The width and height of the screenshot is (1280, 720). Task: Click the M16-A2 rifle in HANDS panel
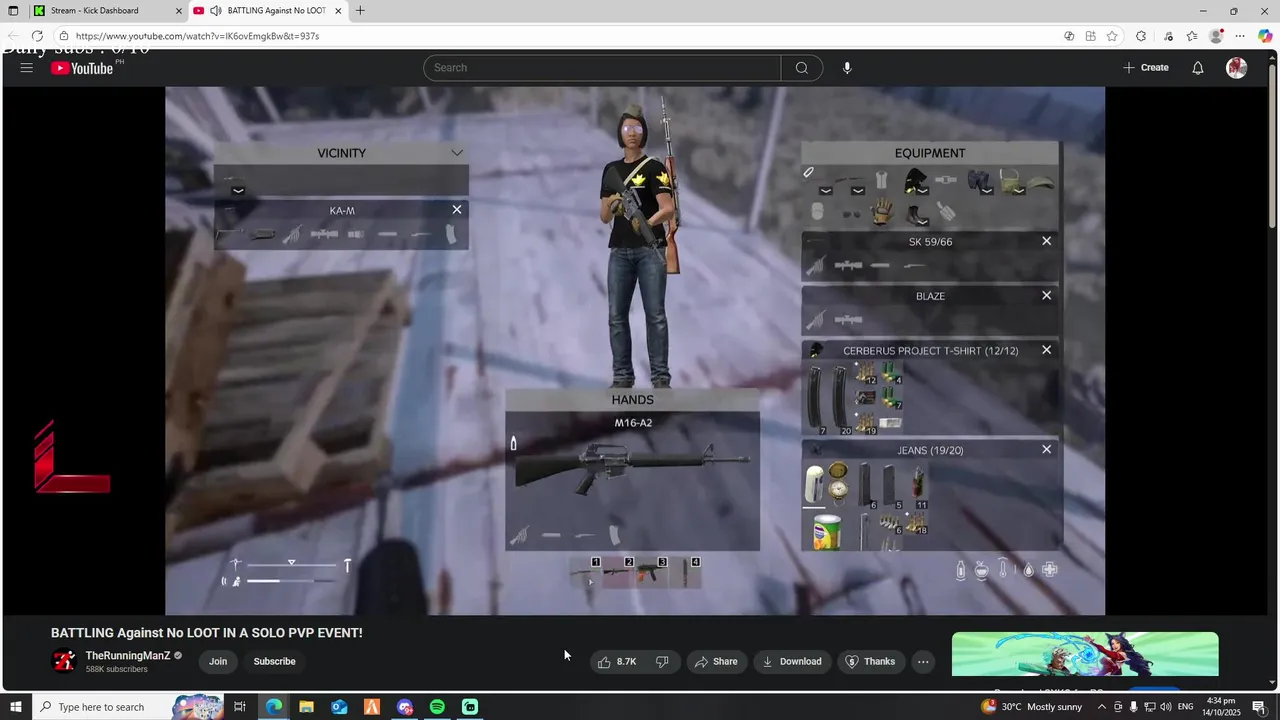click(632, 470)
